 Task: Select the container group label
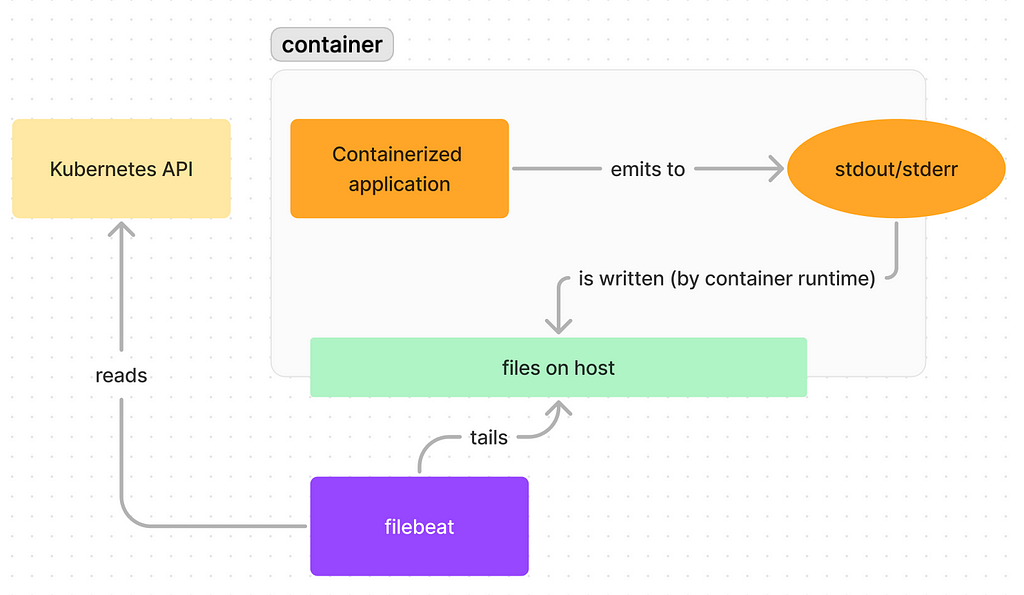[x=332, y=44]
